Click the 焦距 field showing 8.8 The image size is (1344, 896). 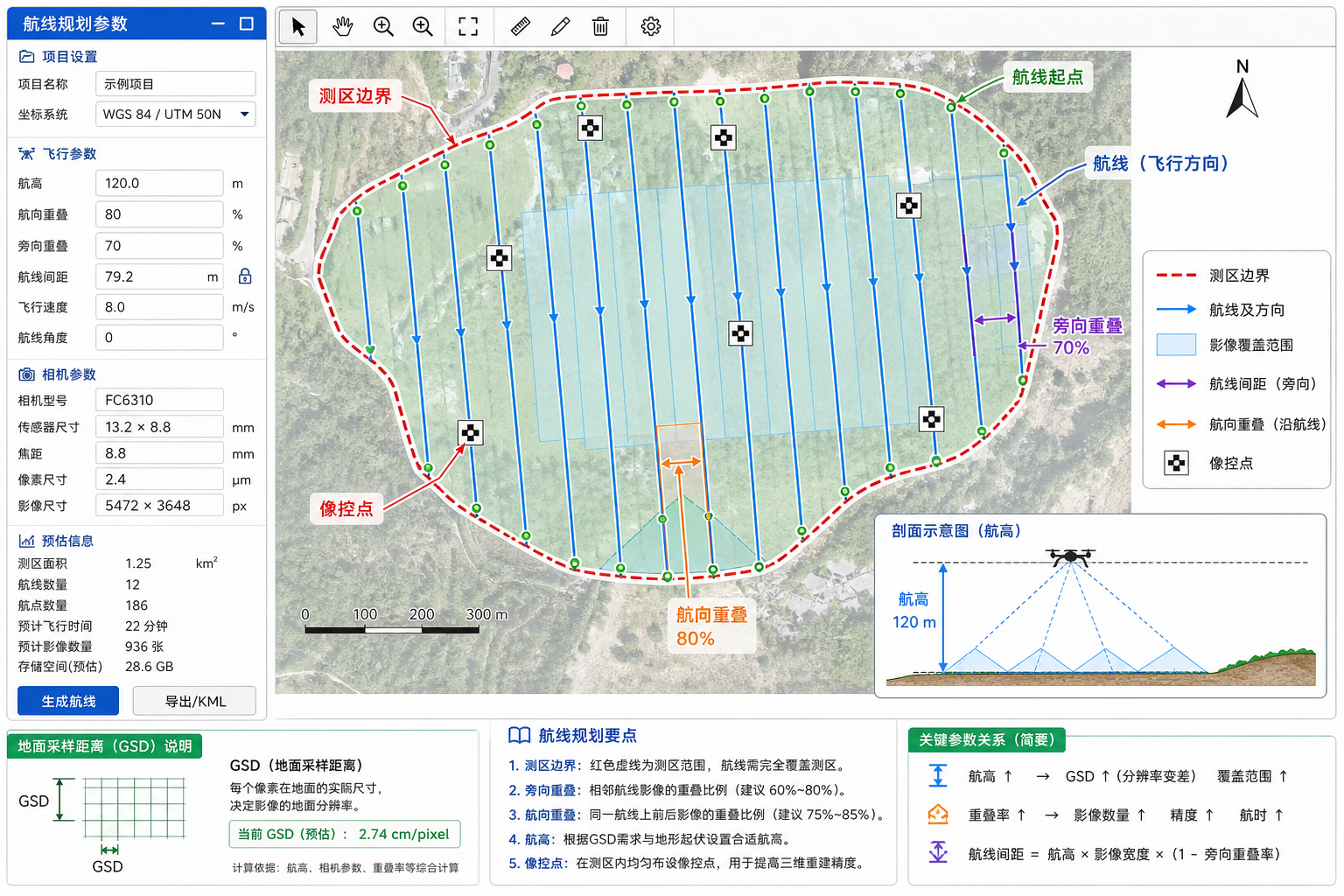(x=159, y=453)
